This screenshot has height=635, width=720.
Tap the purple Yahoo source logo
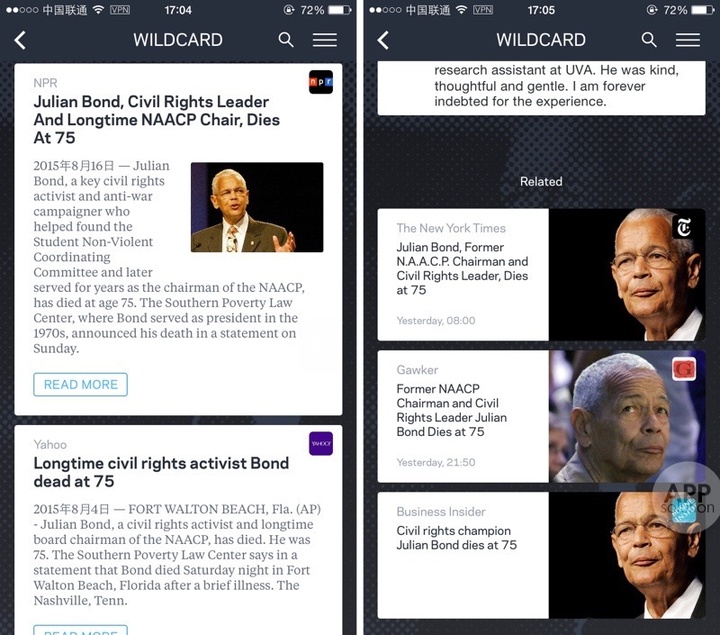point(321,444)
